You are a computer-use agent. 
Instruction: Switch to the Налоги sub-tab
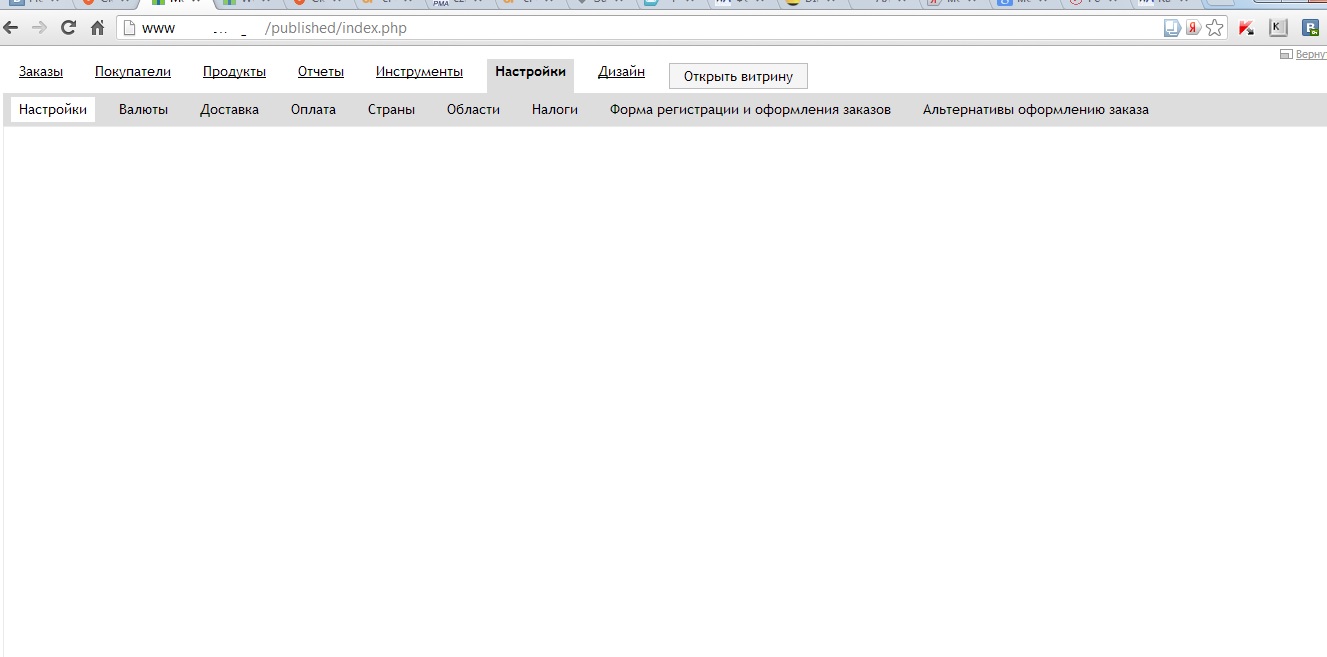[555, 110]
